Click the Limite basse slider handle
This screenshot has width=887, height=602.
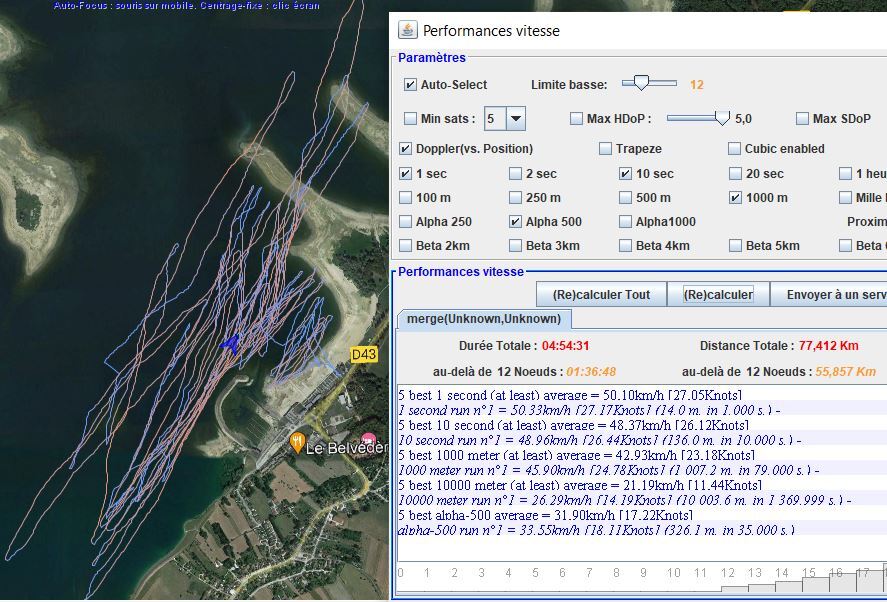pyautogui.click(x=641, y=83)
